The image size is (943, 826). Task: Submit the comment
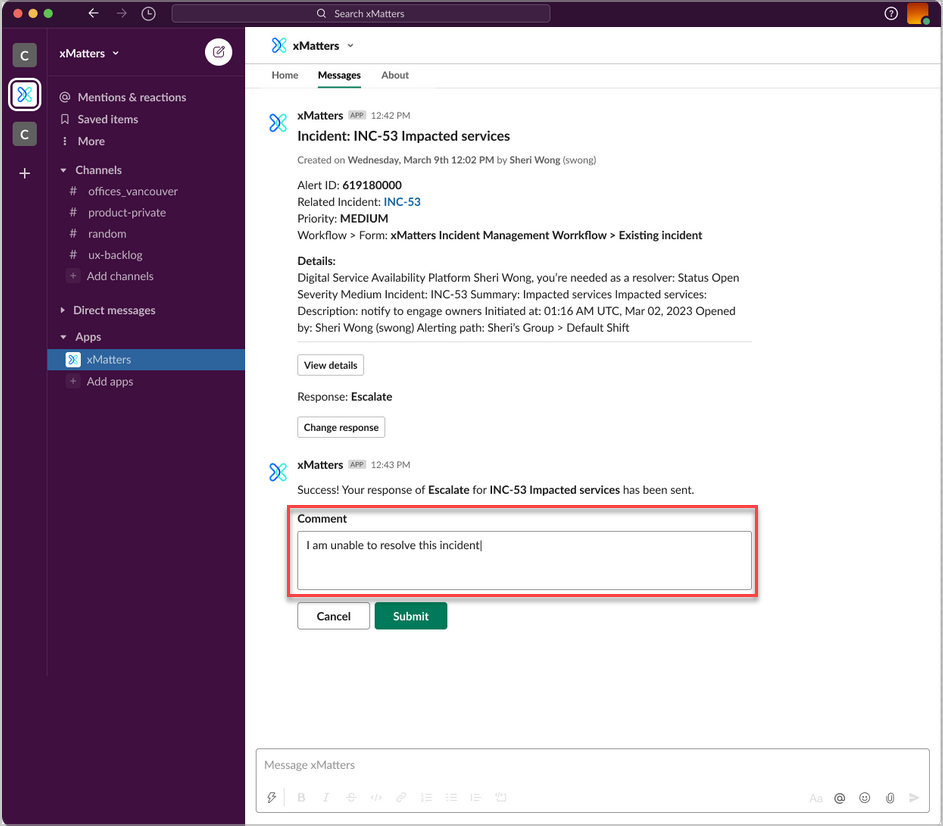pyautogui.click(x=411, y=616)
